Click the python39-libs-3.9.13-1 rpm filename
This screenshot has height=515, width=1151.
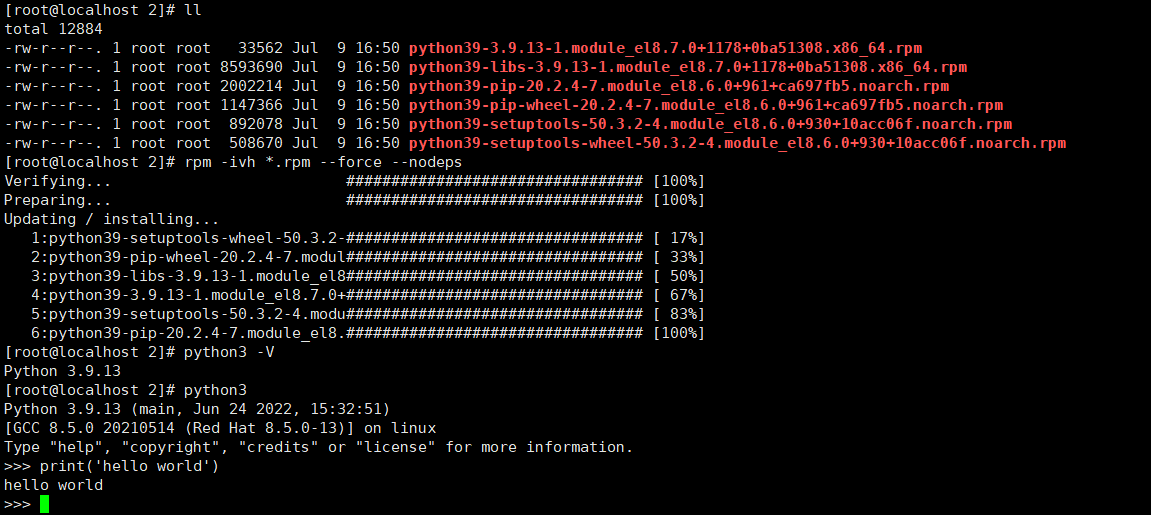click(x=688, y=67)
